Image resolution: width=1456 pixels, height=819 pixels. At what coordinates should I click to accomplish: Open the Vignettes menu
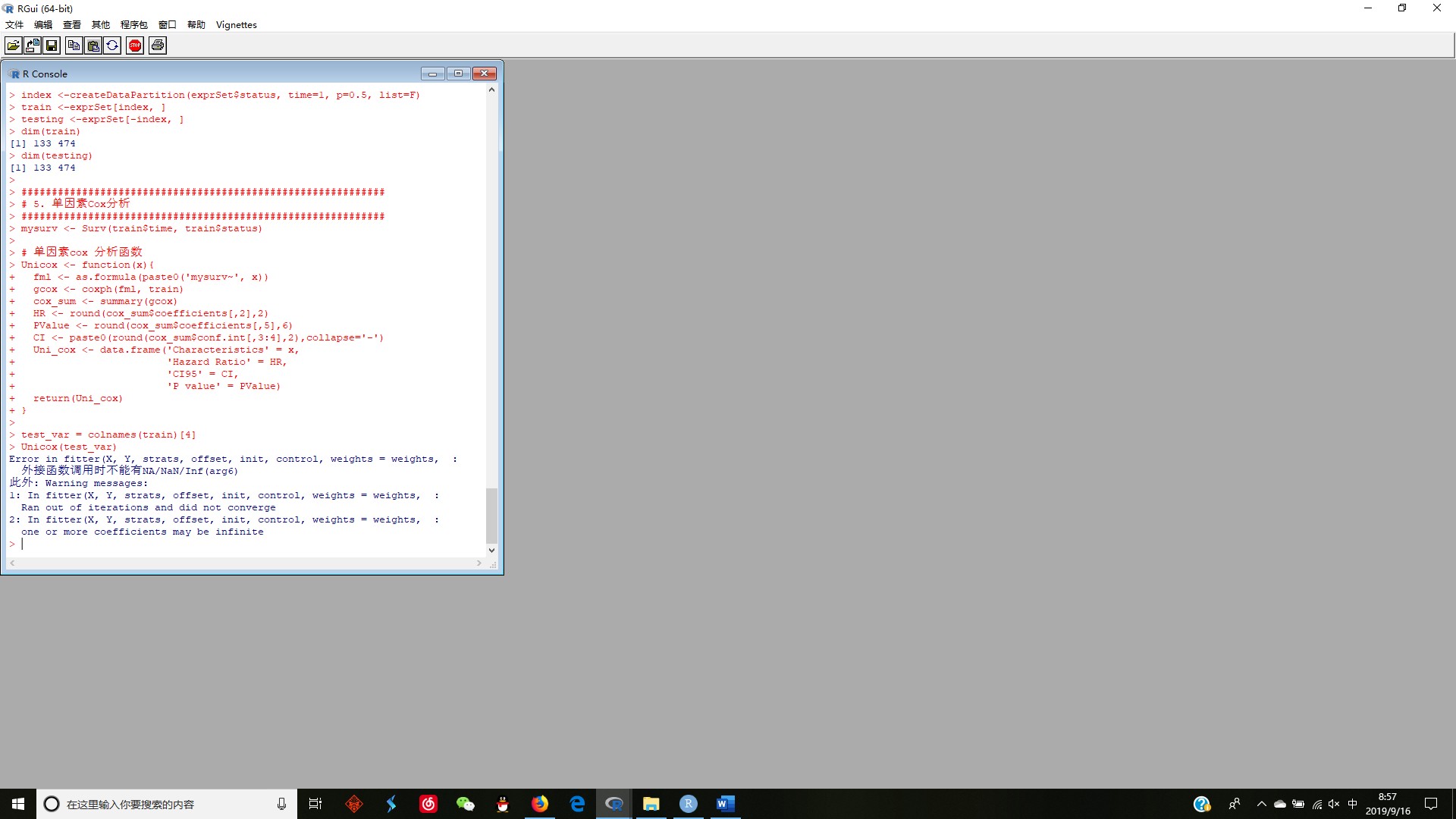[237, 24]
